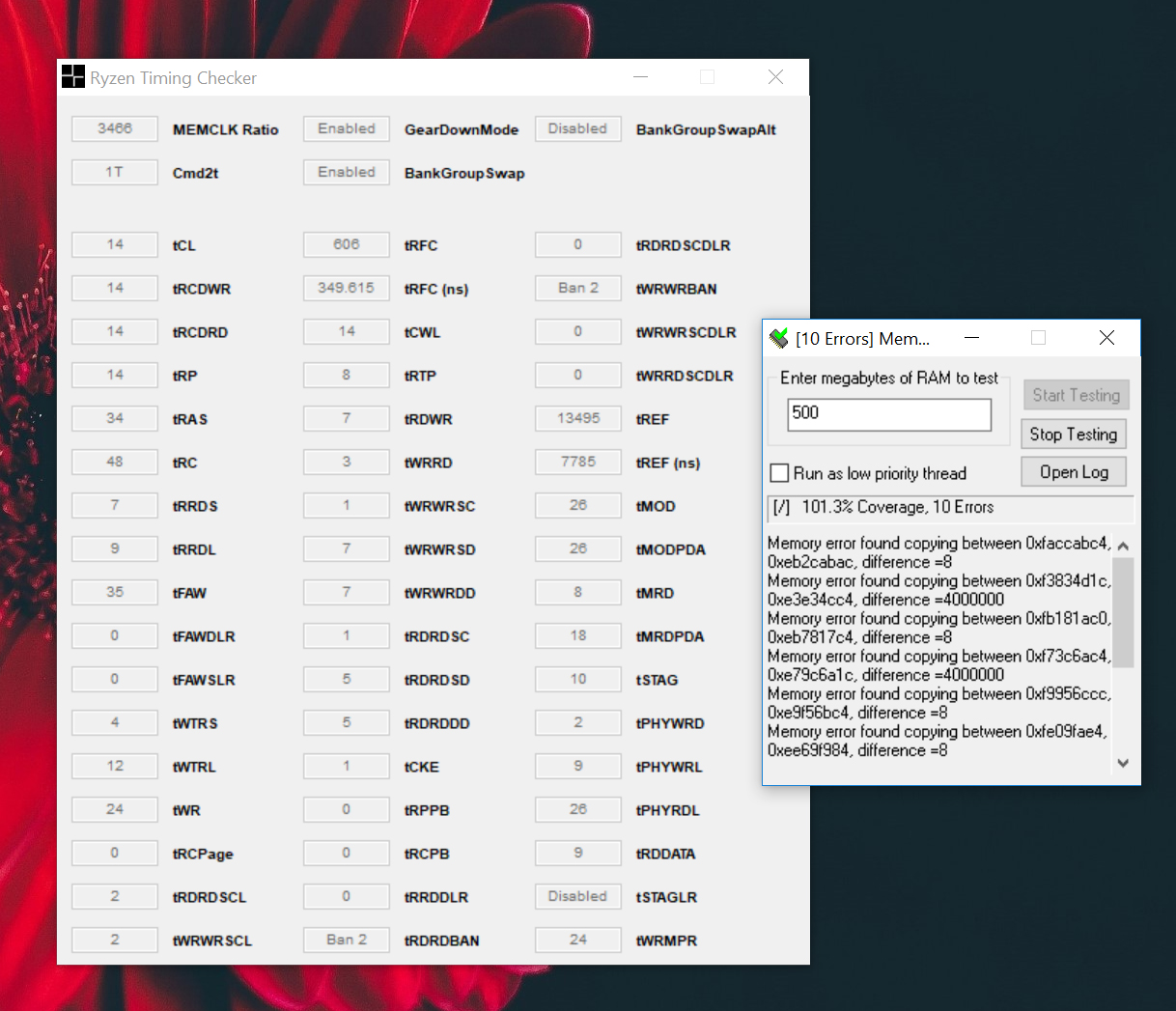Click the GearDownMode Enabled field
This screenshot has height=1011, width=1176.
click(347, 128)
